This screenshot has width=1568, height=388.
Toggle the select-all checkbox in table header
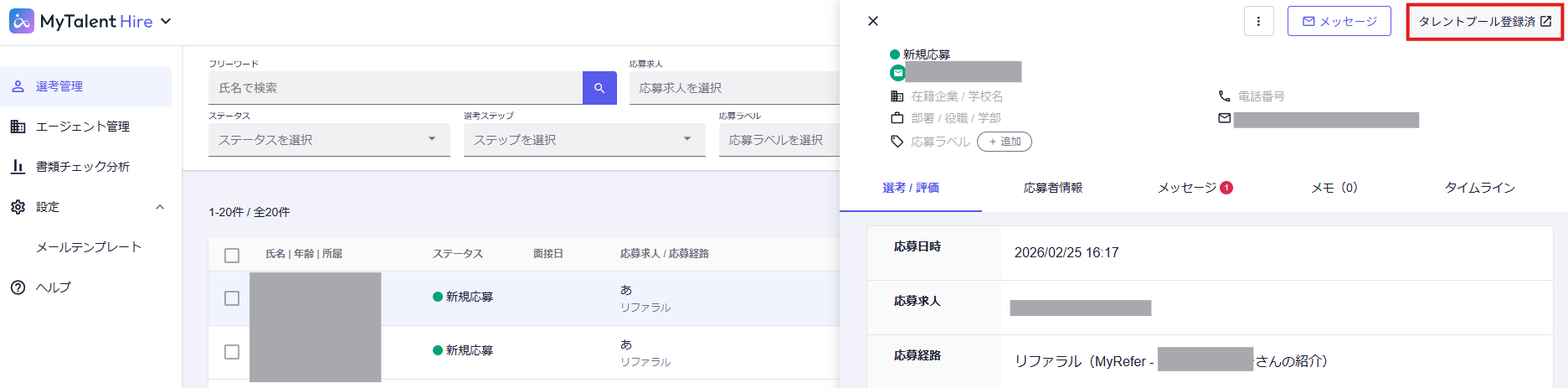tap(232, 255)
